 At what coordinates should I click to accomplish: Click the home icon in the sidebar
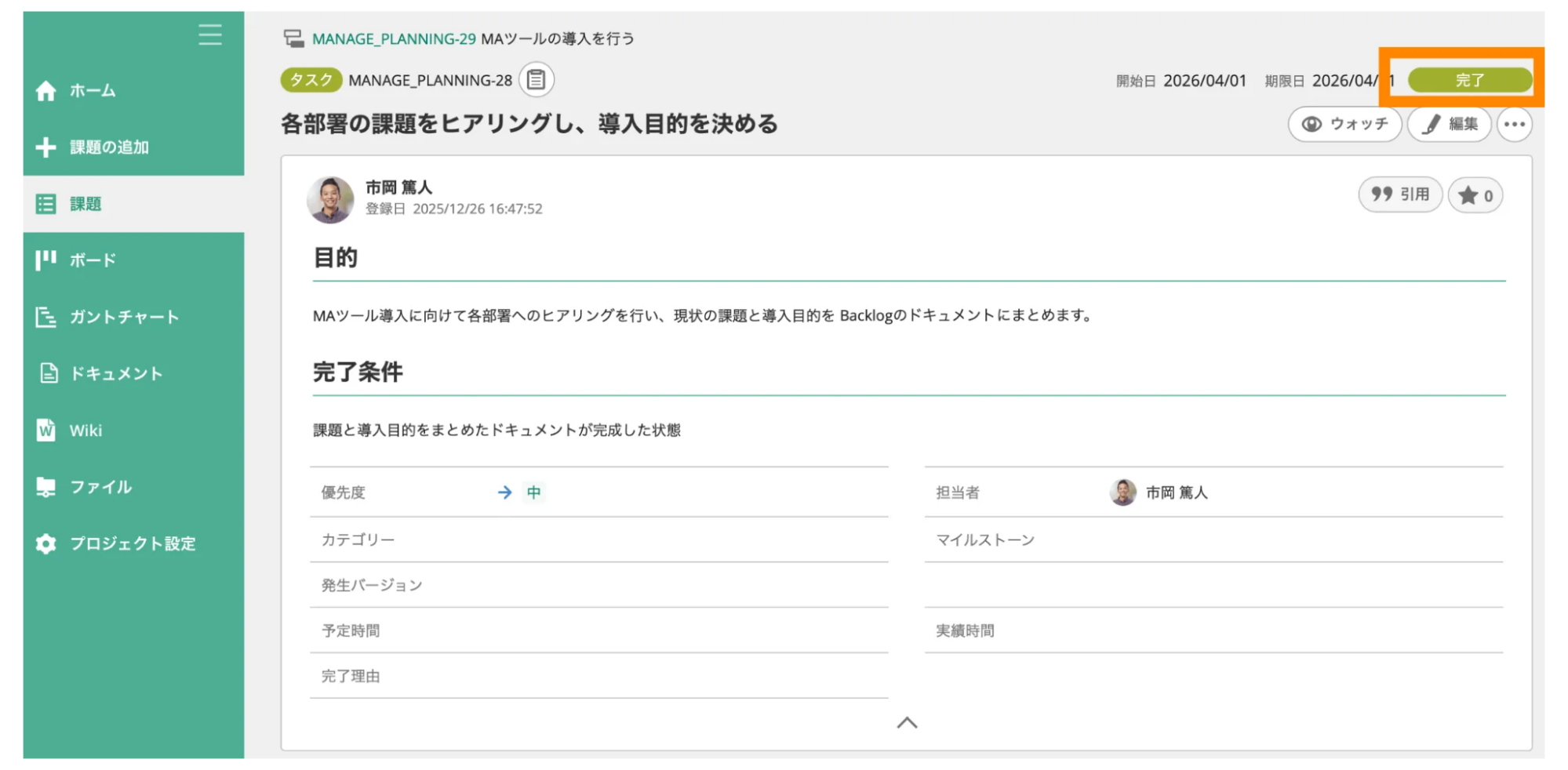(46, 91)
